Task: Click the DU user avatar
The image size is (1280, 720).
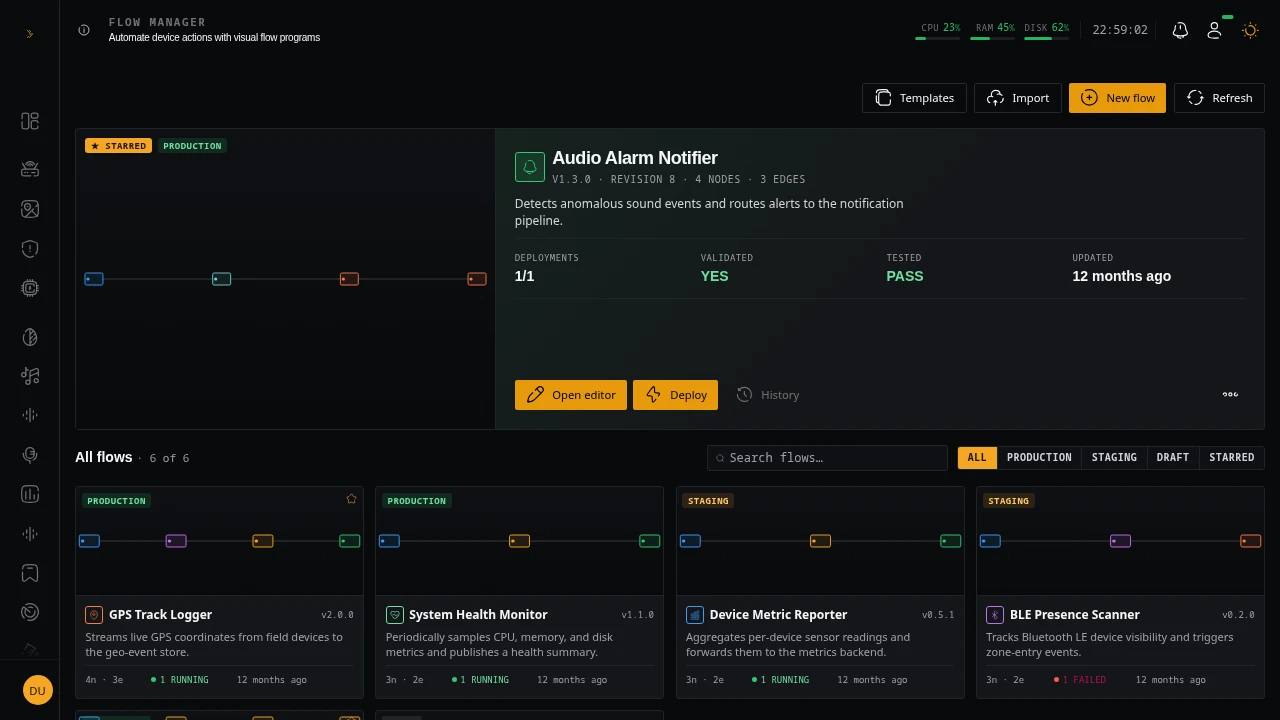Action: pyautogui.click(x=37, y=690)
